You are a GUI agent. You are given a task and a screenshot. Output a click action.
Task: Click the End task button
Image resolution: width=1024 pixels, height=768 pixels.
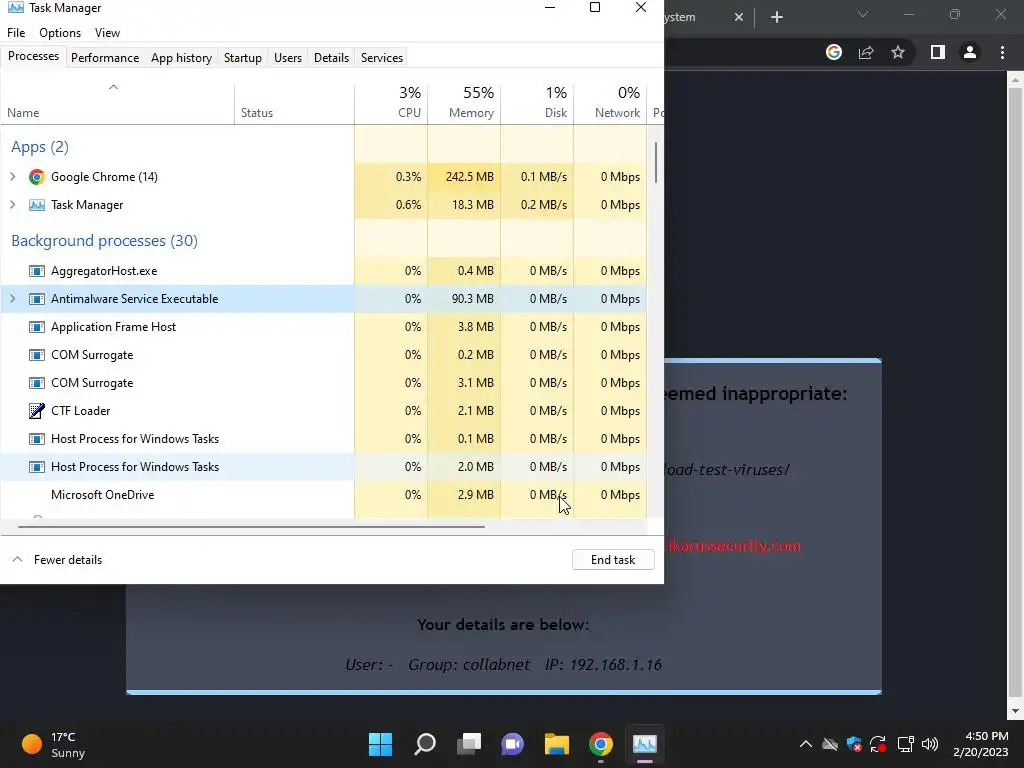613,560
